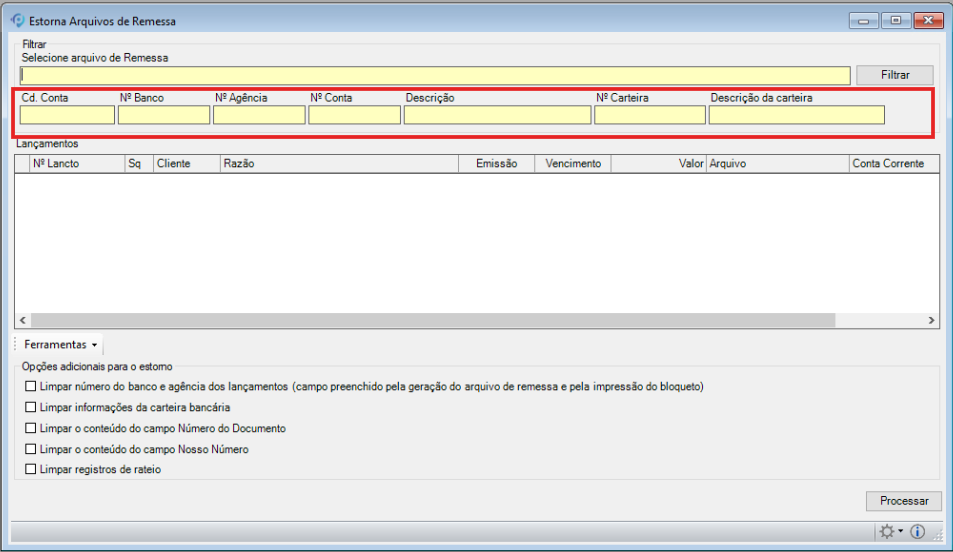Viewport: 953px width, 552px height.
Task: Enable Limpar registros de rateio option
Action: point(31,469)
